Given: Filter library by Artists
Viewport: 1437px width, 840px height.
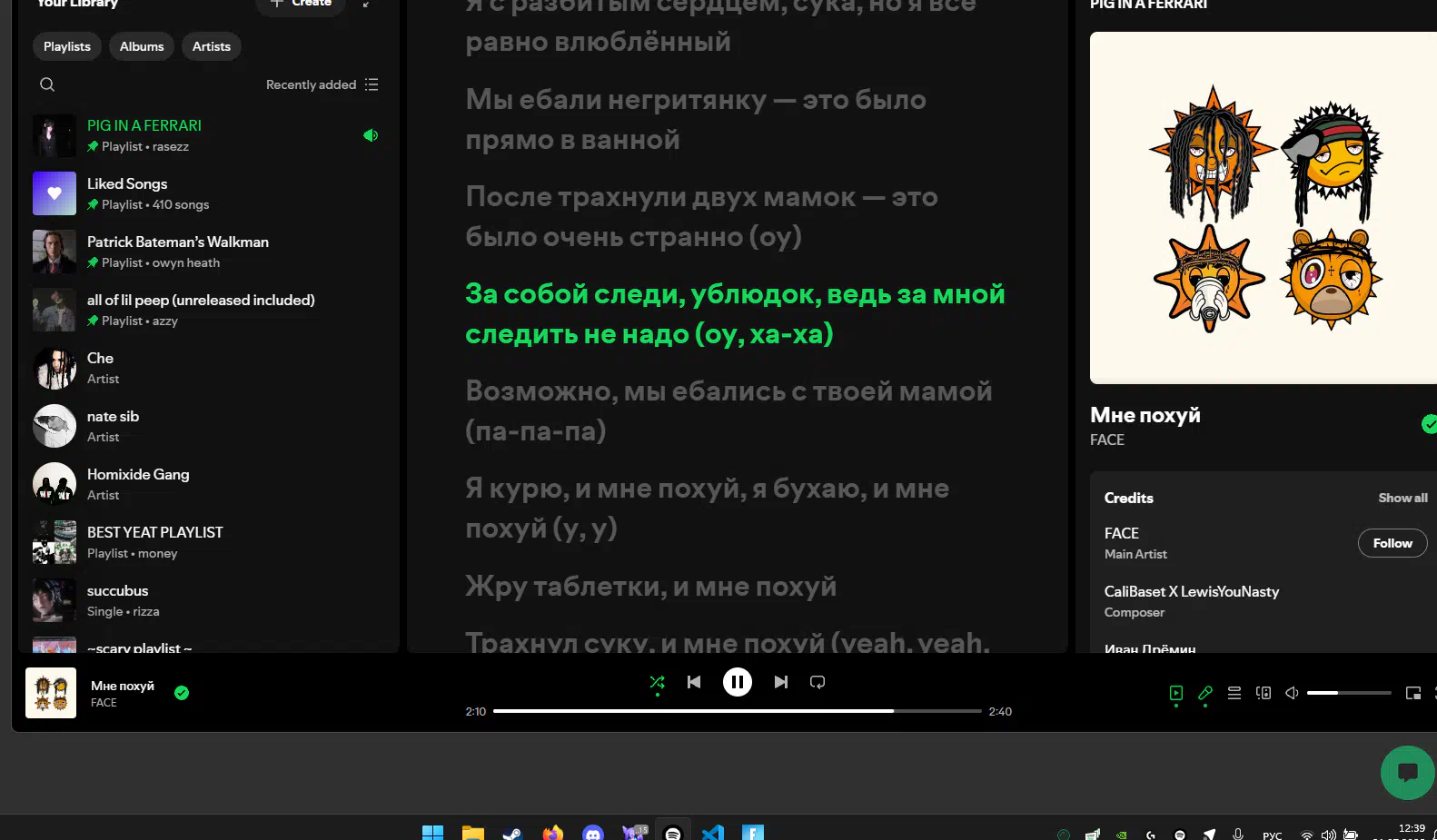Looking at the screenshot, I should [x=212, y=46].
